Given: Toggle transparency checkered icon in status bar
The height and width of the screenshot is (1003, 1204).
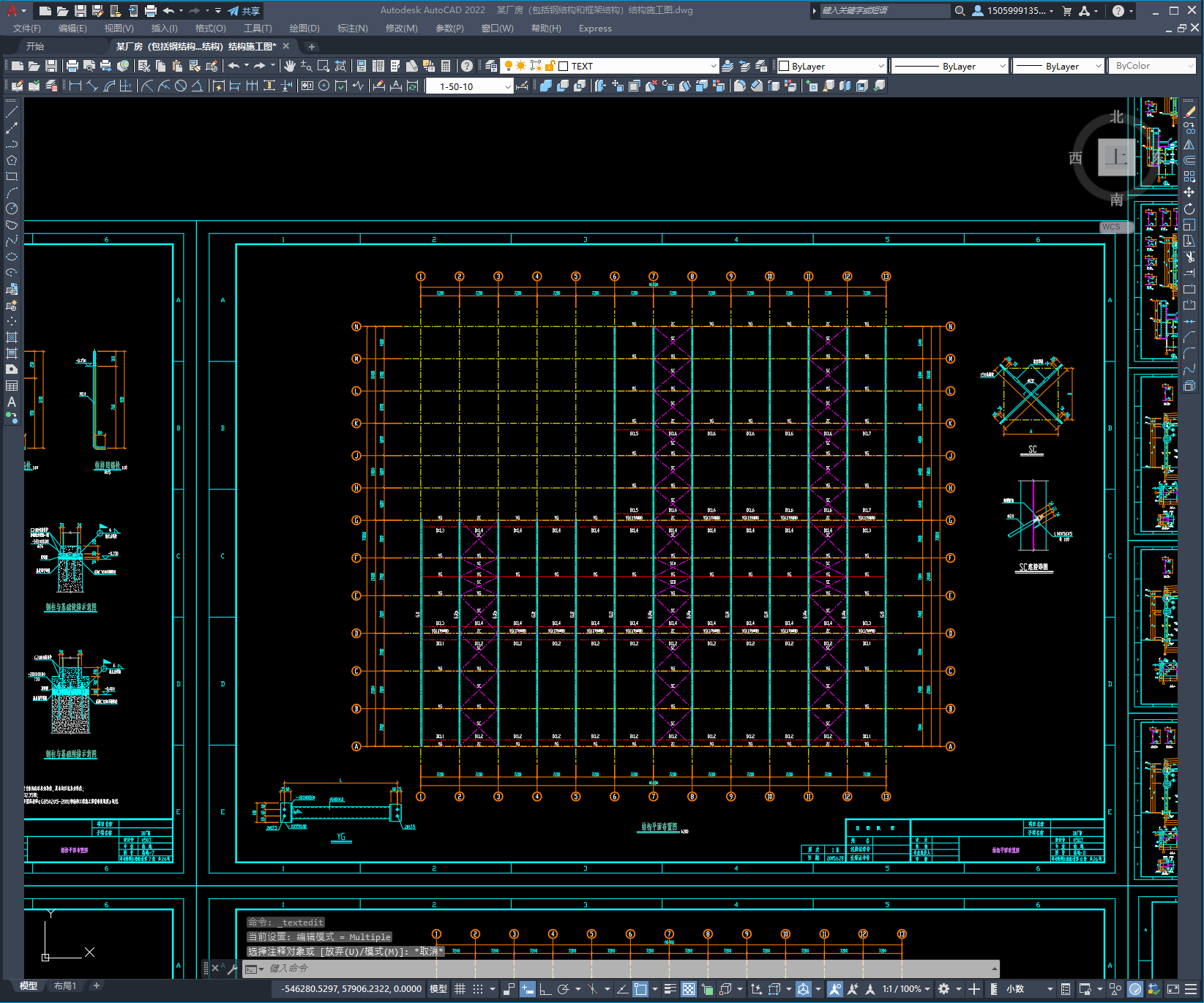Looking at the screenshot, I should pyautogui.click(x=689, y=988).
